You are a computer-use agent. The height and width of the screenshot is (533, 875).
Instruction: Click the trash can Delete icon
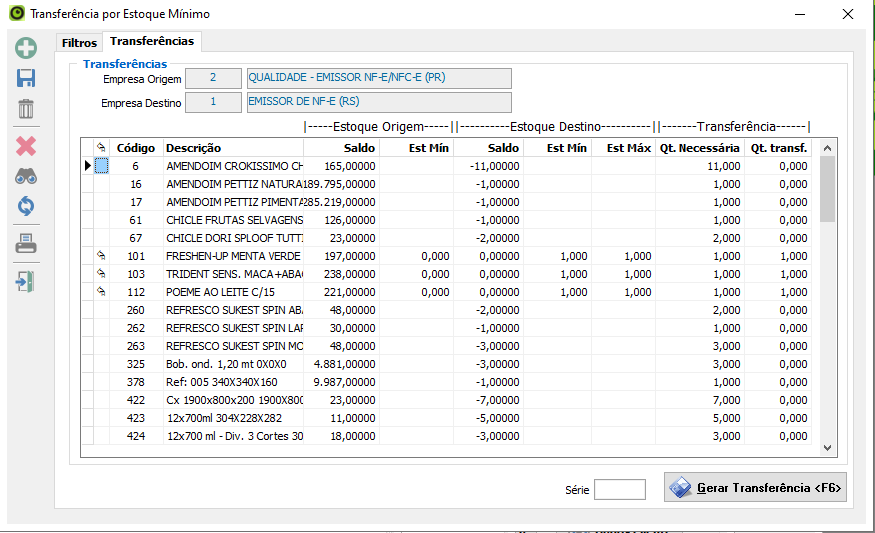click(x=26, y=110)
